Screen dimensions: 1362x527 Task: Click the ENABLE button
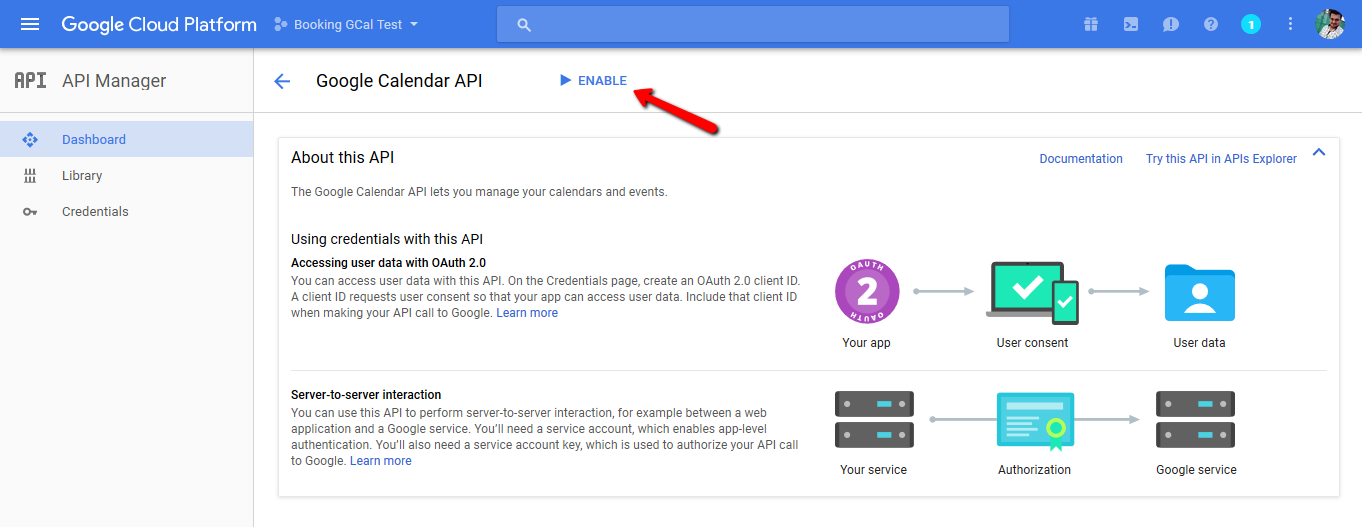593,81
